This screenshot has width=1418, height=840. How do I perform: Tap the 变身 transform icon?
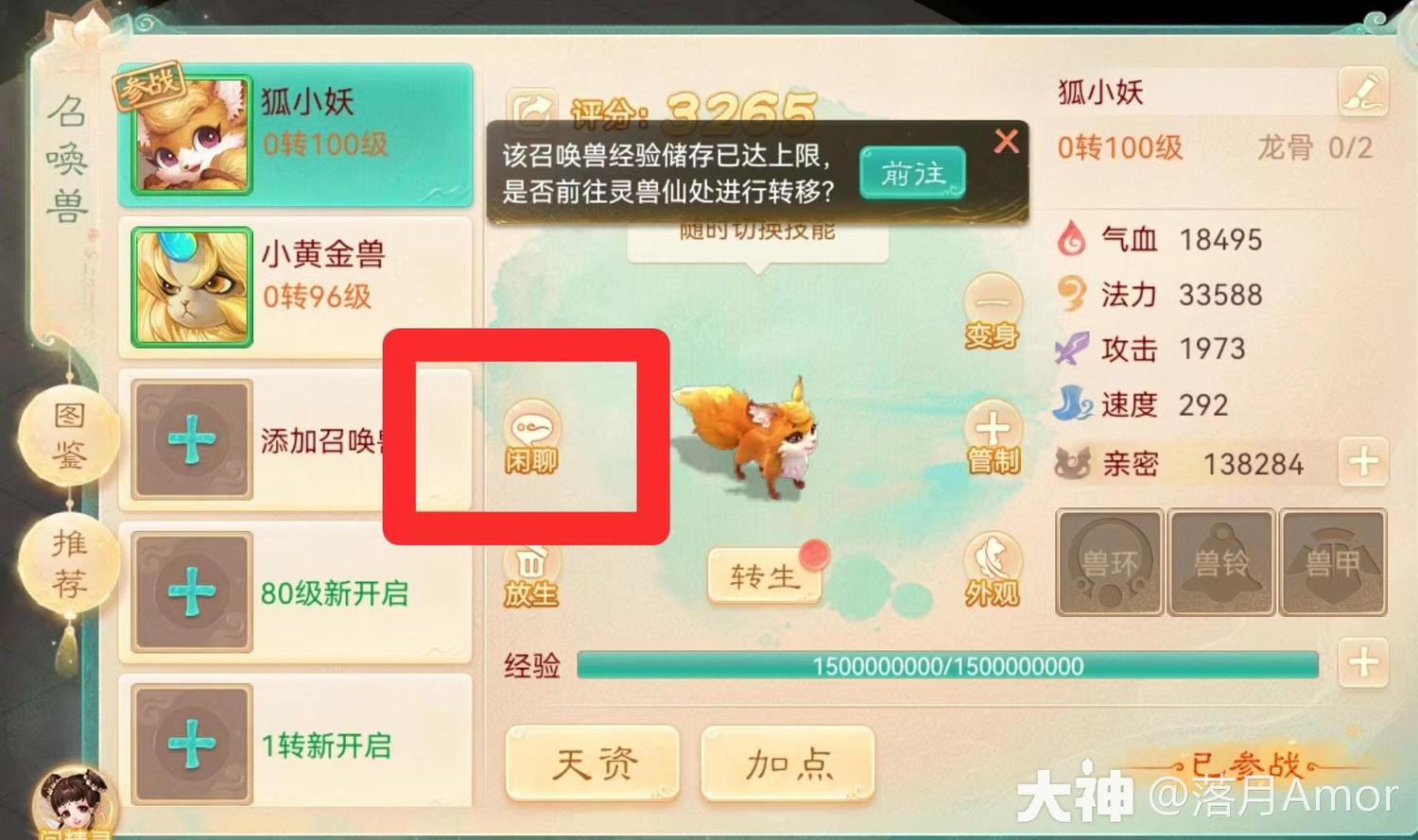(x=992, y=311)
